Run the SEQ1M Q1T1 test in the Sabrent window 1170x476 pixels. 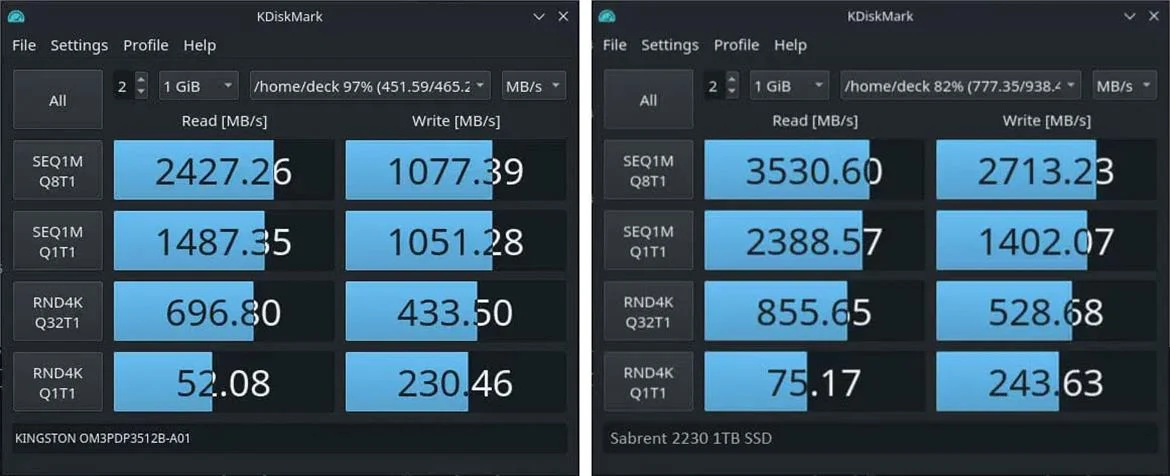pos(648,241)
